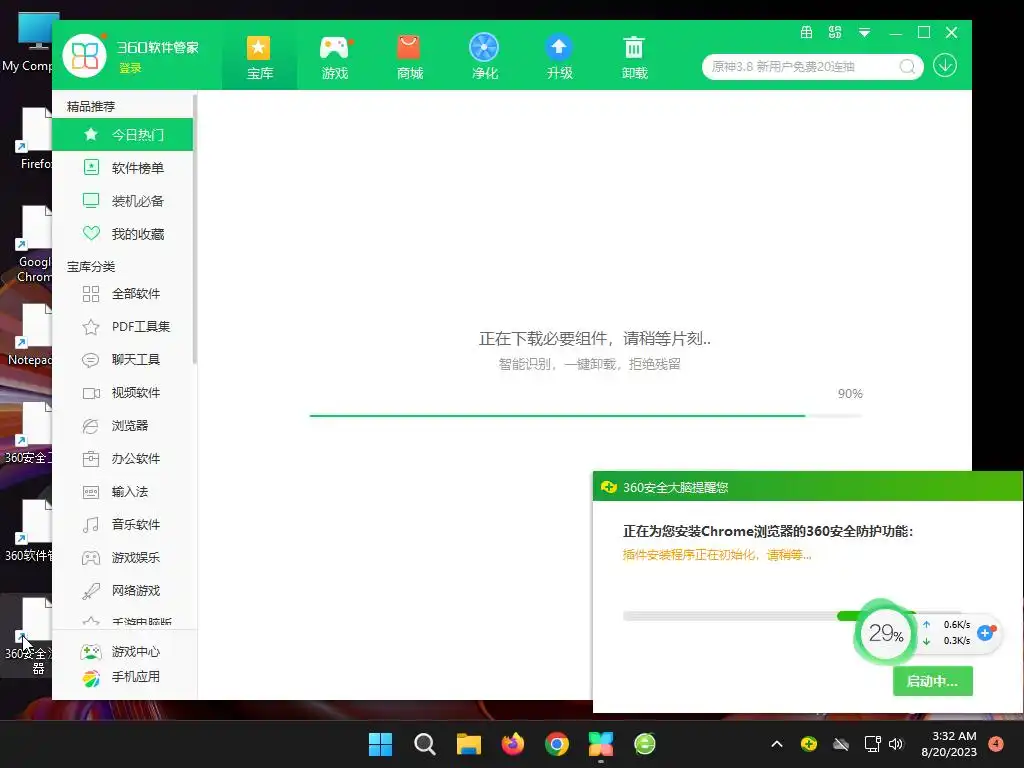Image resolution: width=1024 pixels, height=768 pixels.
Task: Click the 90% download progress bar
Action: tap(586, 415)
